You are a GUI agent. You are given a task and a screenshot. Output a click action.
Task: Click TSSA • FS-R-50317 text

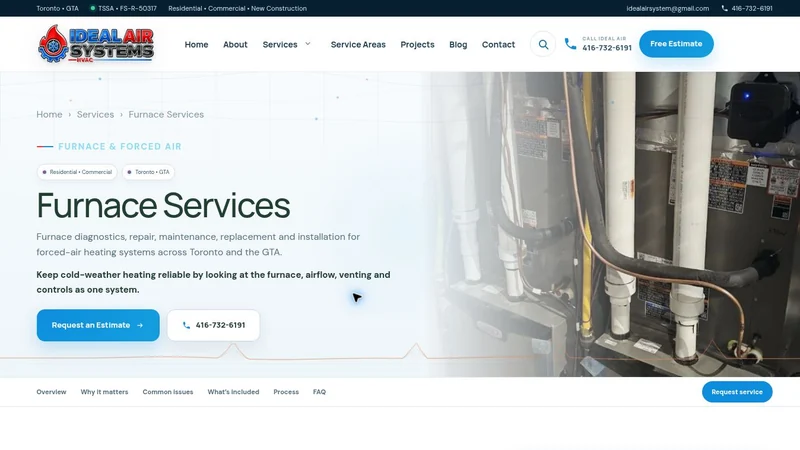tap(128, 8)
